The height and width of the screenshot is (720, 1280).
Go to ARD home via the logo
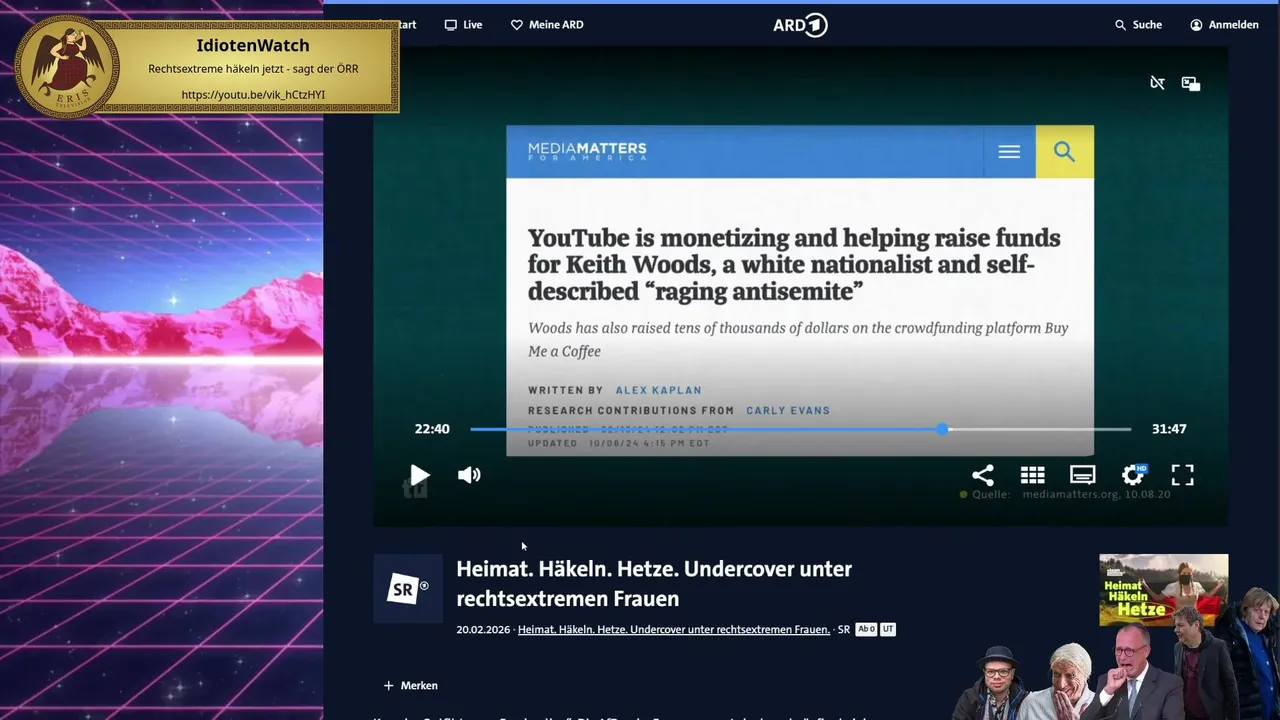point(800,25)
